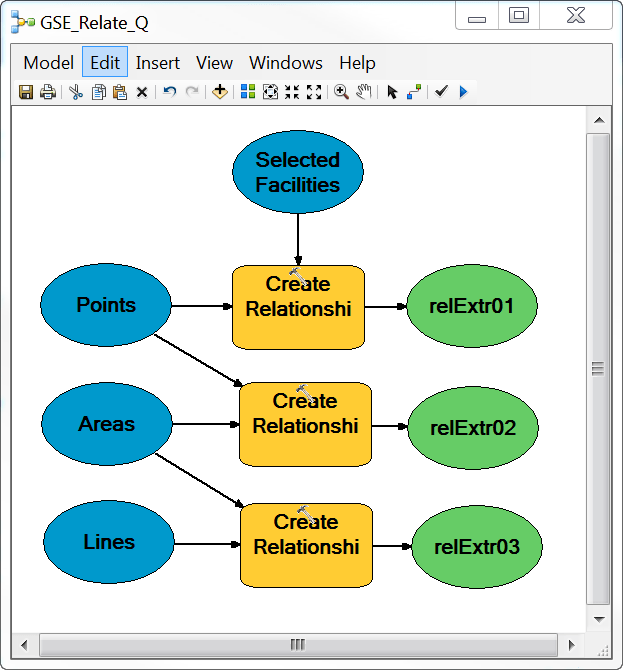This screenshot has height=670, width=623.
Task: Open the Help menu
Action: (357, 63)
